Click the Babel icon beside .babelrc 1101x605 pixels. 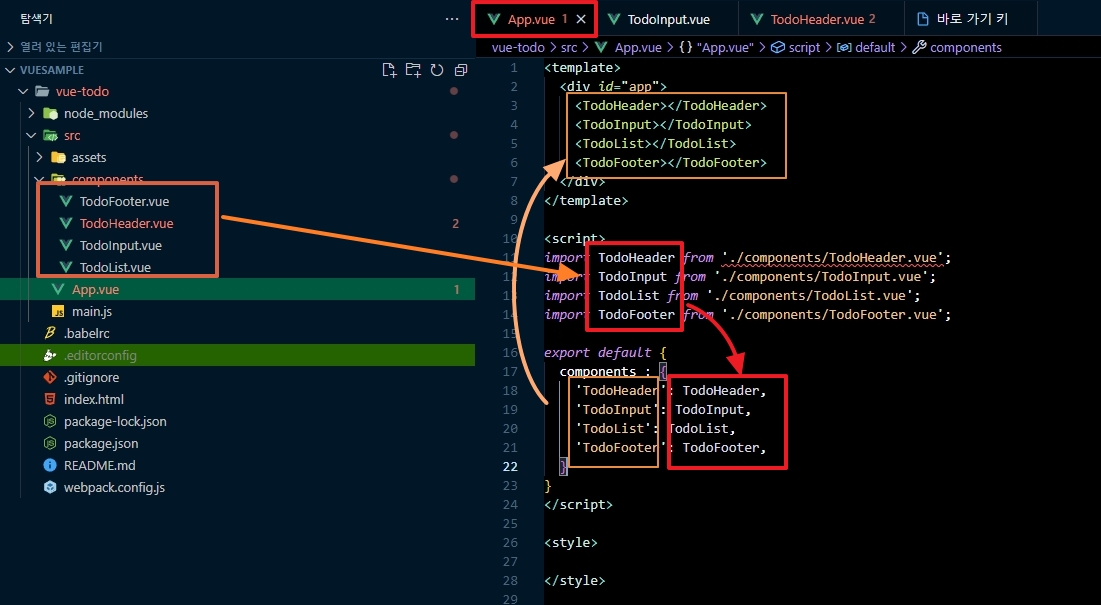tap(50, 333)
